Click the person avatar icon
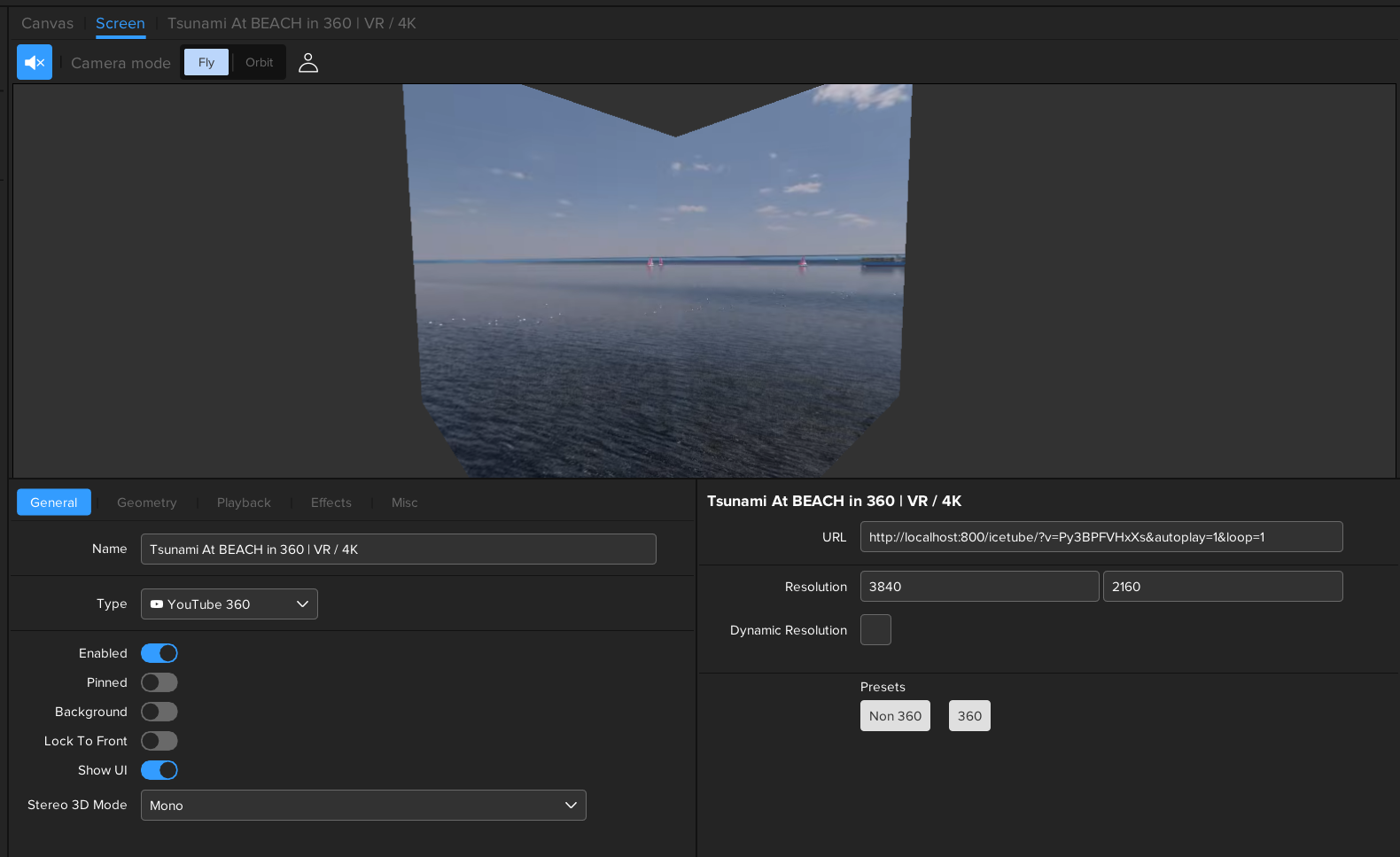Screen dimensions: 1400x857 click(x=307, y=62)
